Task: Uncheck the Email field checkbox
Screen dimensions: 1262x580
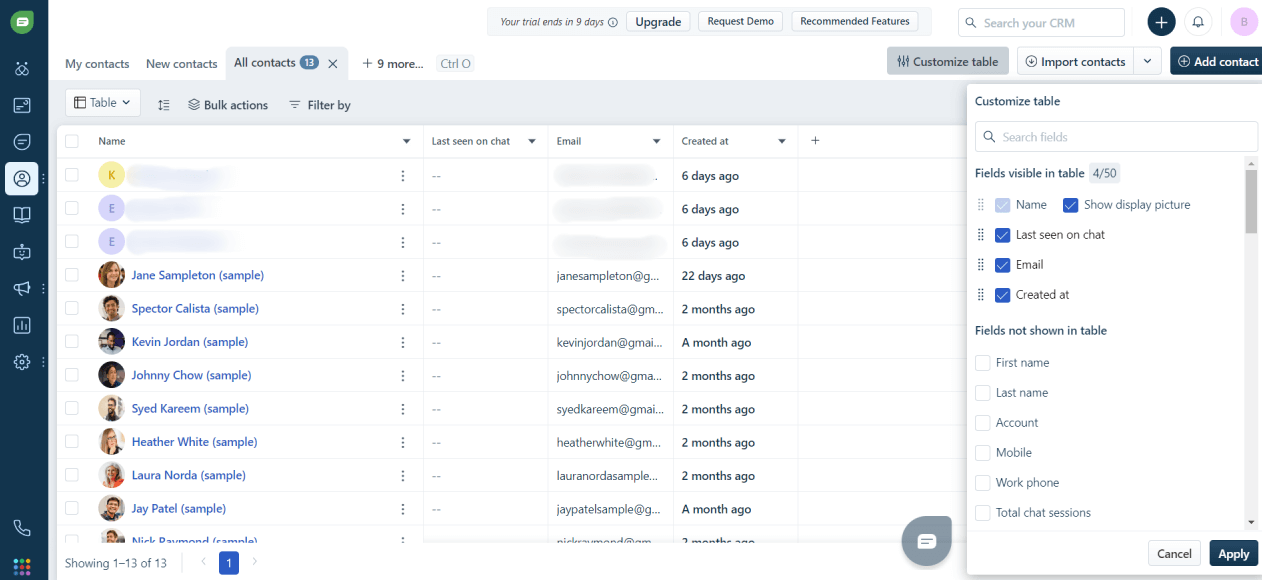Action: coord(1003,265)
